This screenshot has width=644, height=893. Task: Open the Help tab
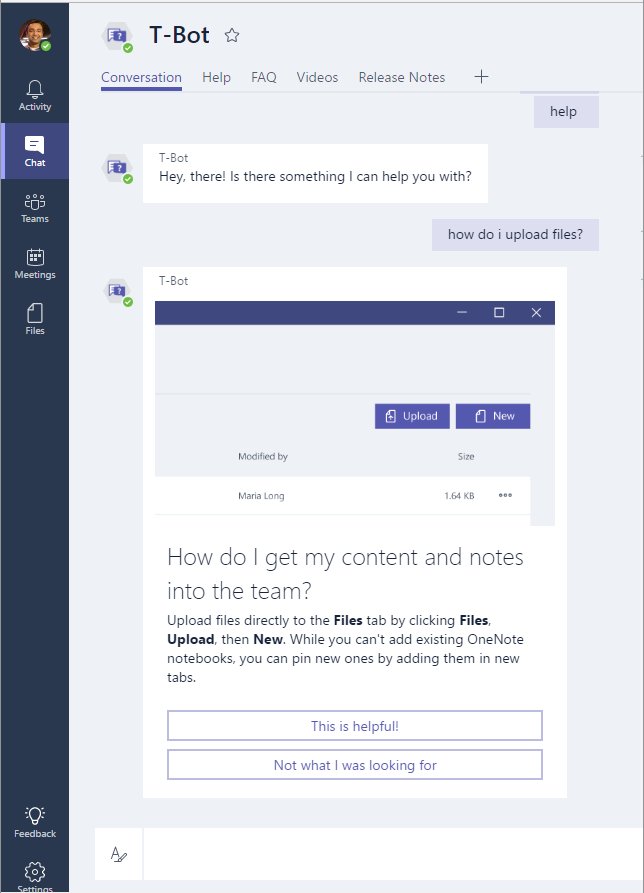point(216,77)
